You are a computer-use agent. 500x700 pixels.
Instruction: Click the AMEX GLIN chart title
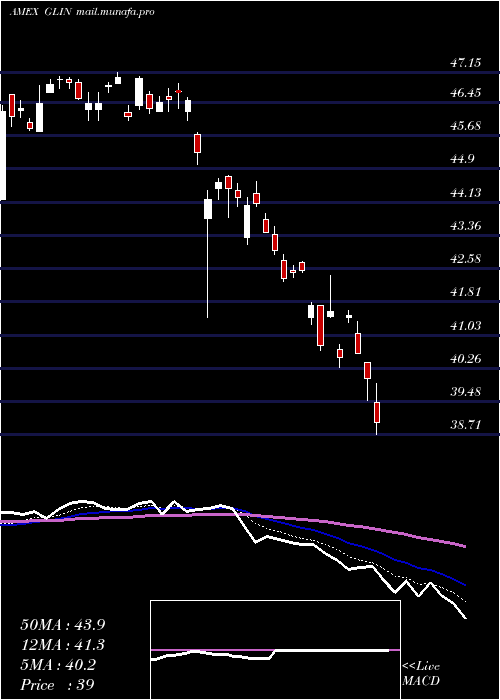(40, 12)
